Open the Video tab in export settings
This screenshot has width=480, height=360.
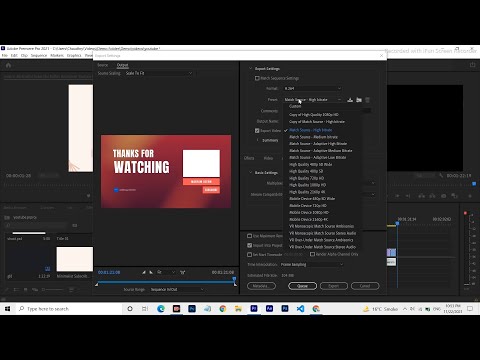268,158
